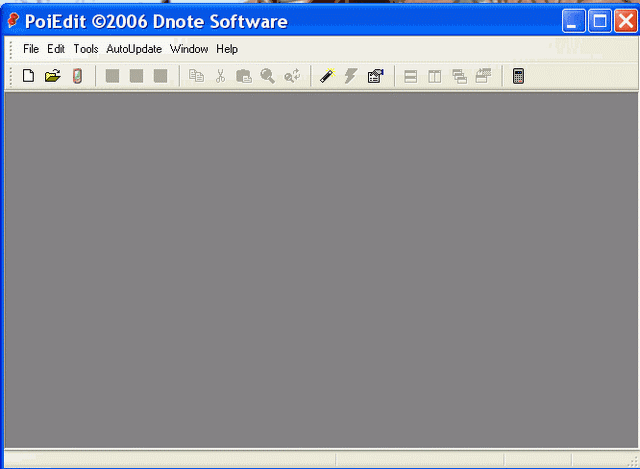This screenshot has height=469, width=640.
Task: Open the Edit menu
Action: pyautogui.click(x=56, y=49)
